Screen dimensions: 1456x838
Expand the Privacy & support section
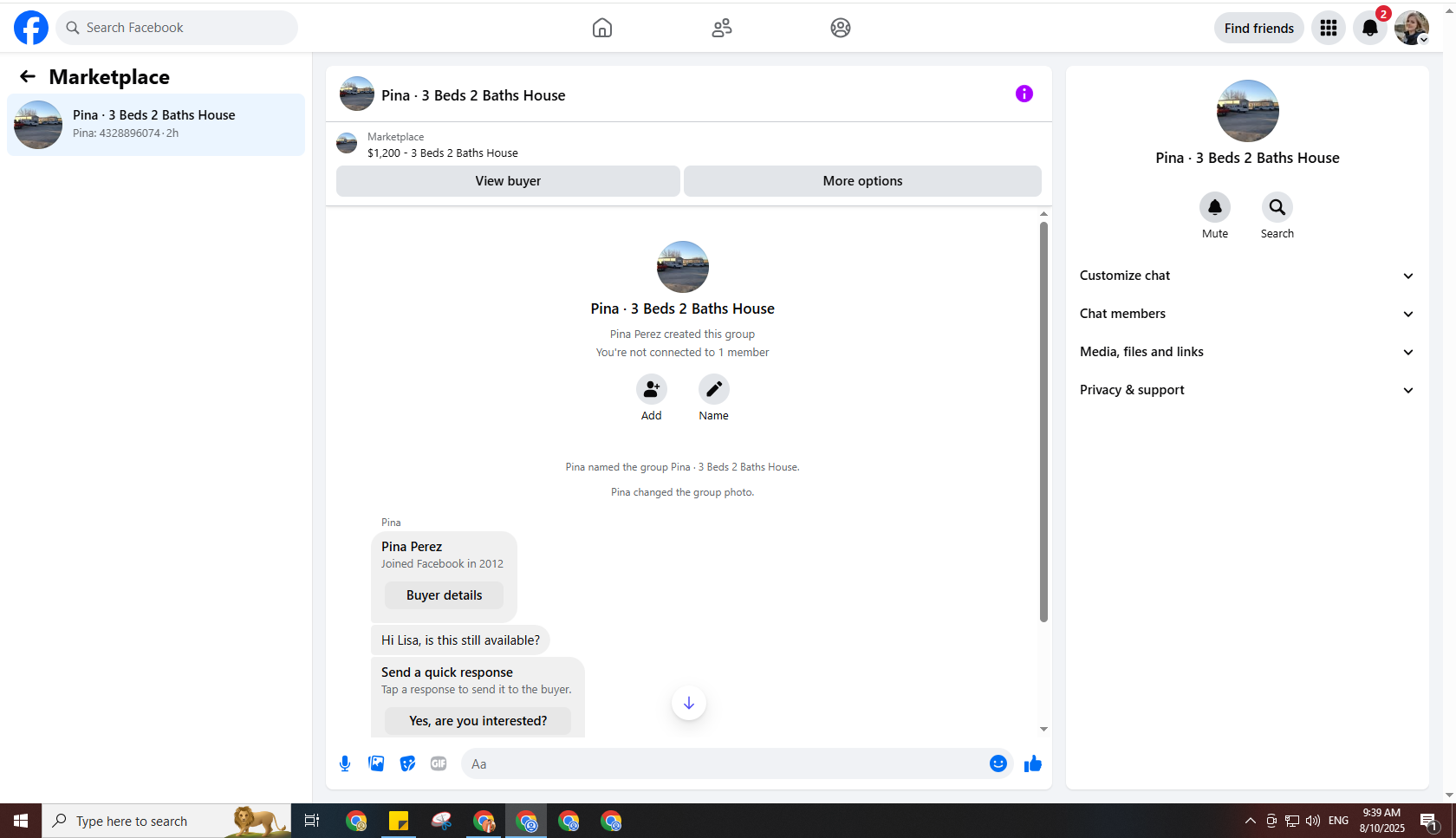[x=1247, y=390]
